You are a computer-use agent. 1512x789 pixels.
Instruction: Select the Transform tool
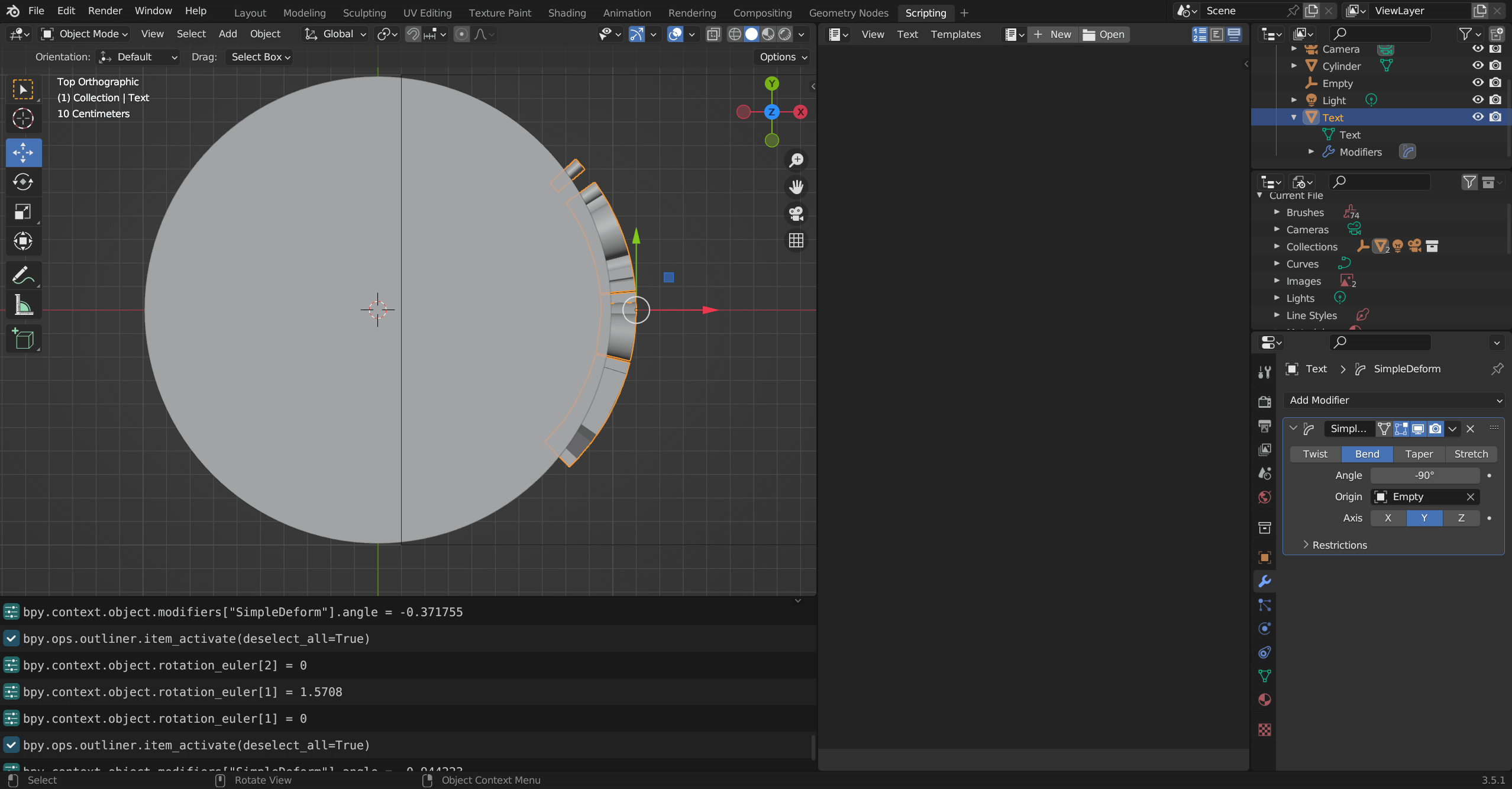coord(24,241)
